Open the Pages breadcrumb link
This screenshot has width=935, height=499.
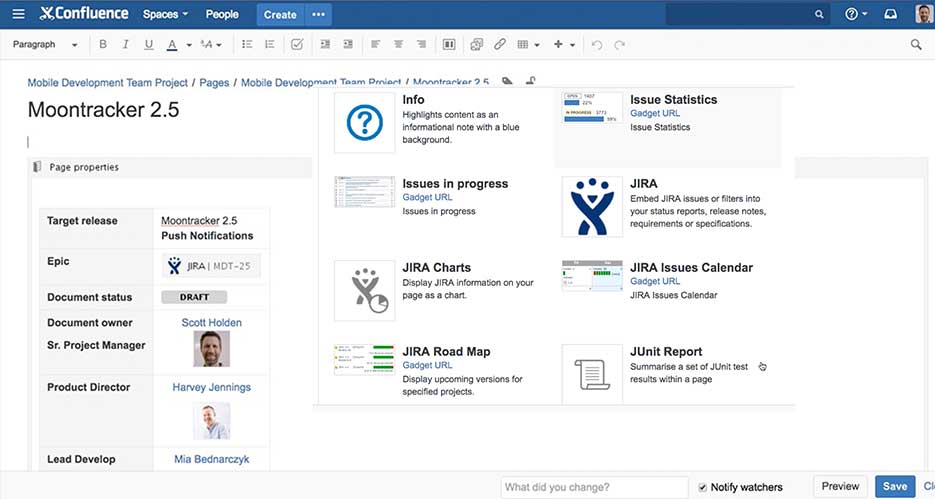tap(214, 83)
